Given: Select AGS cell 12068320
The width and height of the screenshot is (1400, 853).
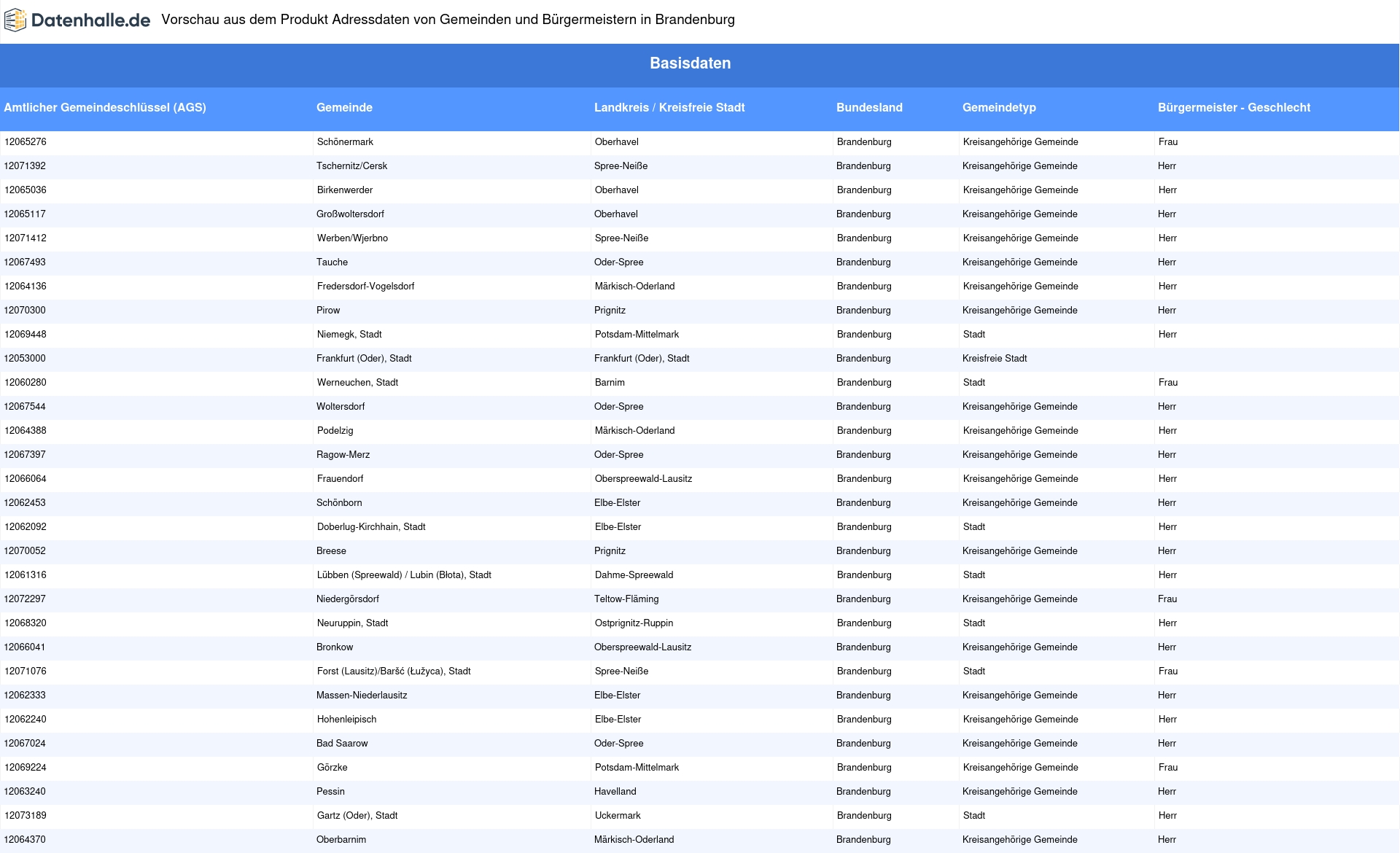Looking at the screenshot, I should (156, 623).
